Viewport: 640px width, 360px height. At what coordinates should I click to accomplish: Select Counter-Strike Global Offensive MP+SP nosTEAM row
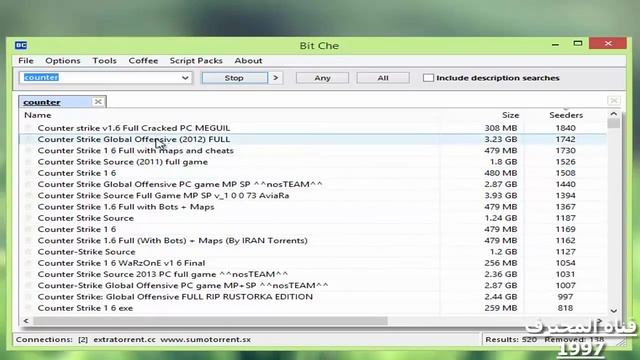pos(313,285)
